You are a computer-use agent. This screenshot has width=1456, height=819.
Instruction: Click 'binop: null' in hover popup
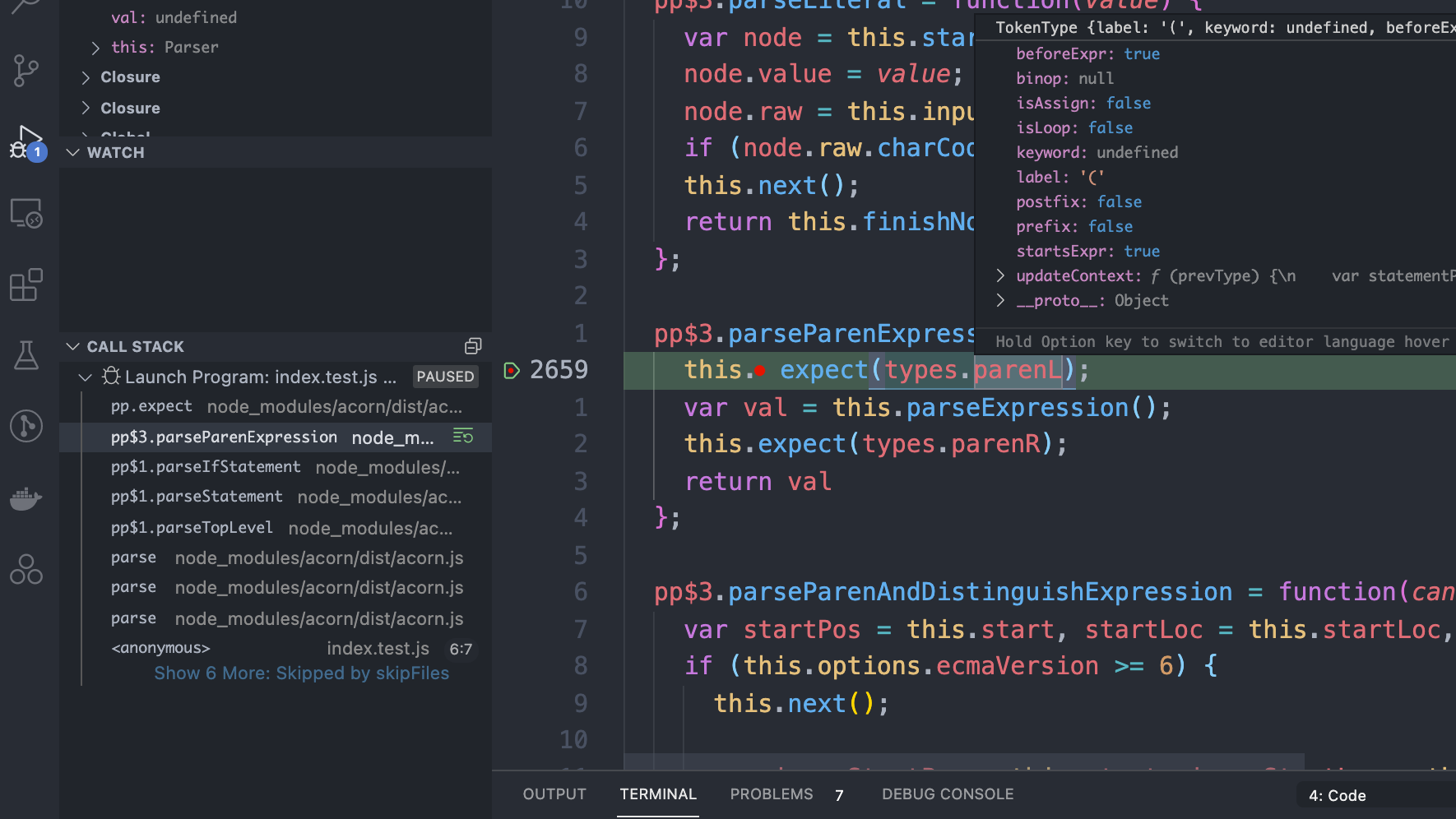[x=1064, y=78]
